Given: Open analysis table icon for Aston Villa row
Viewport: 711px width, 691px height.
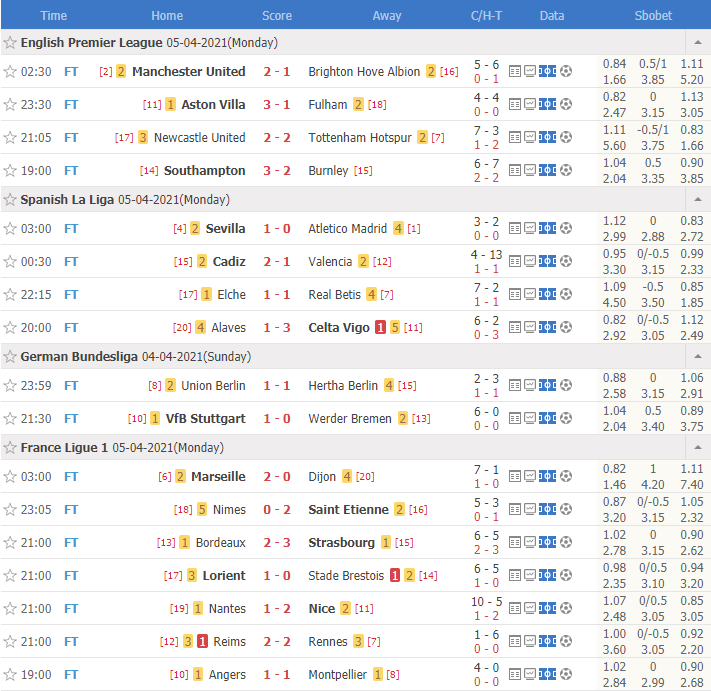Looking at the screenshot, I should [515, 104].
